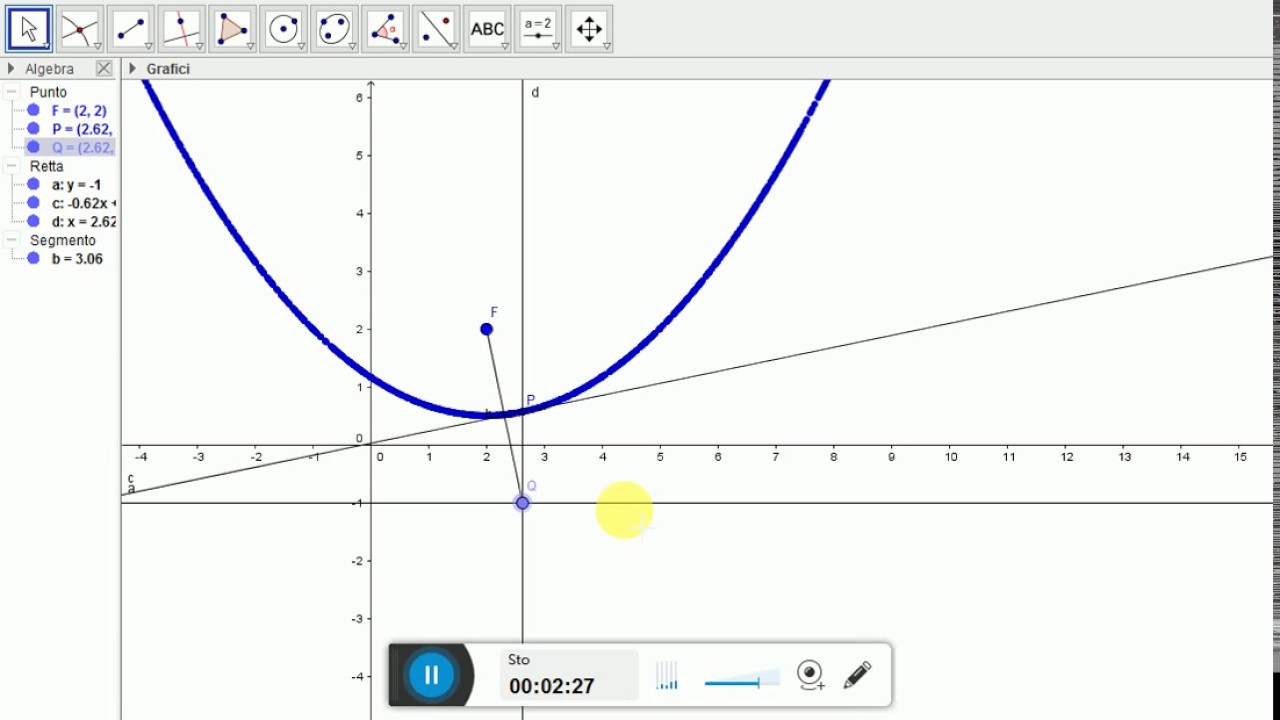Select Q = (2.62, entry in Algebra list
The image size is (1280, 720).
(x=82, y=147)
